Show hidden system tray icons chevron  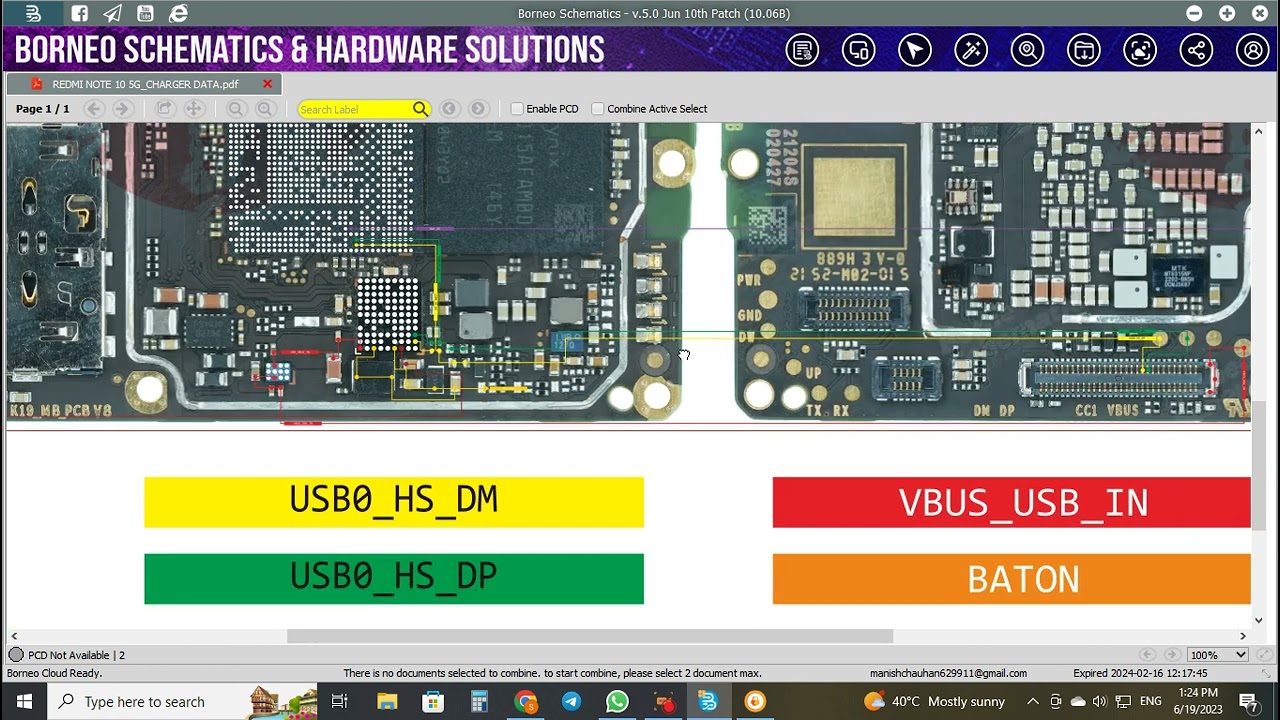pos(1033,702)
